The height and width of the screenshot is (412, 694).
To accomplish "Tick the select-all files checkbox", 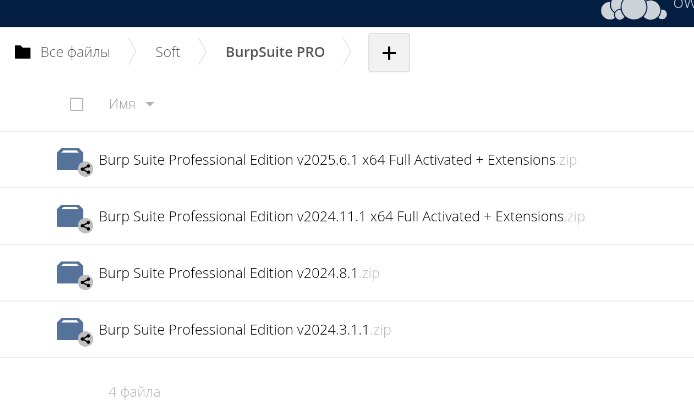I will pos(77,104).
